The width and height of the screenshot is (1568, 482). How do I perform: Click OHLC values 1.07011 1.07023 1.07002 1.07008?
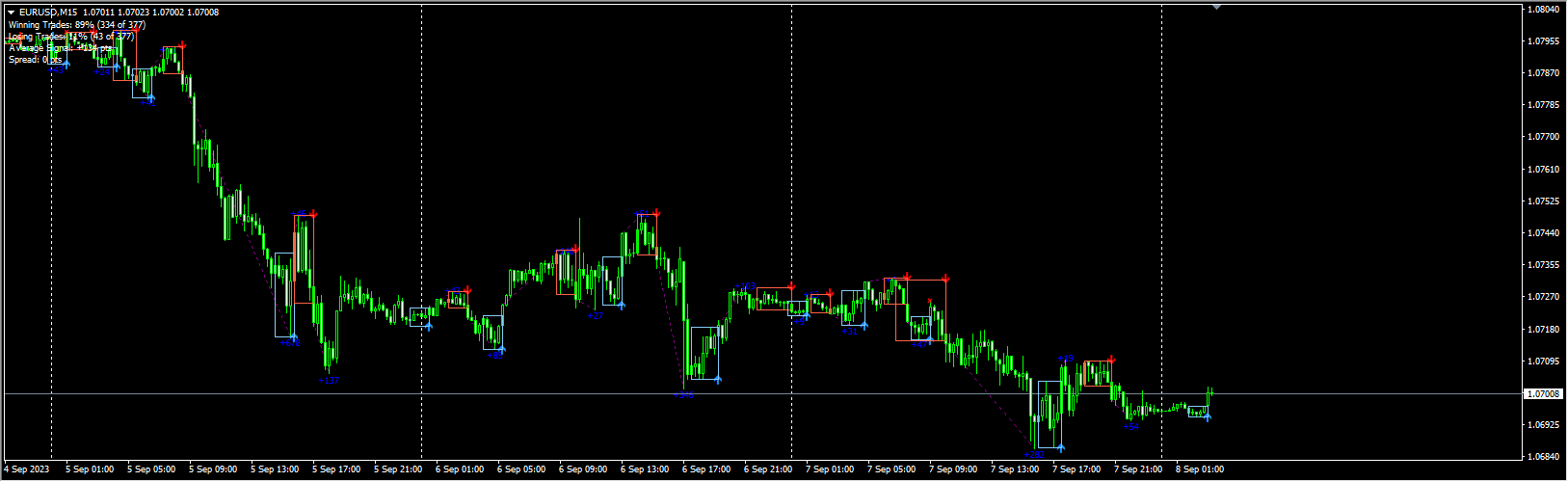(150, 13)
